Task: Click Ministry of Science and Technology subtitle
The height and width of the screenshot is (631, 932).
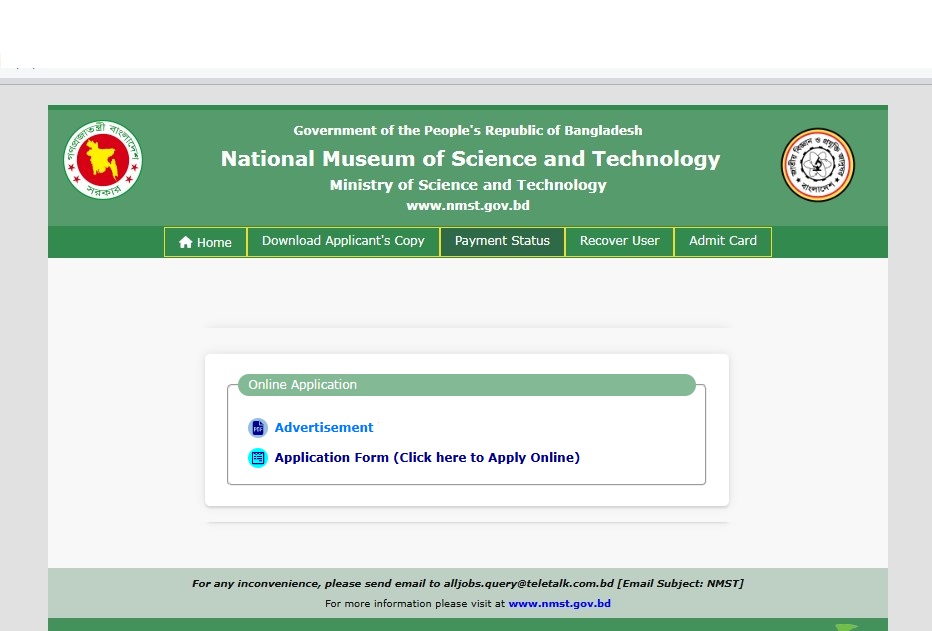Action: (x=468, y=185)
